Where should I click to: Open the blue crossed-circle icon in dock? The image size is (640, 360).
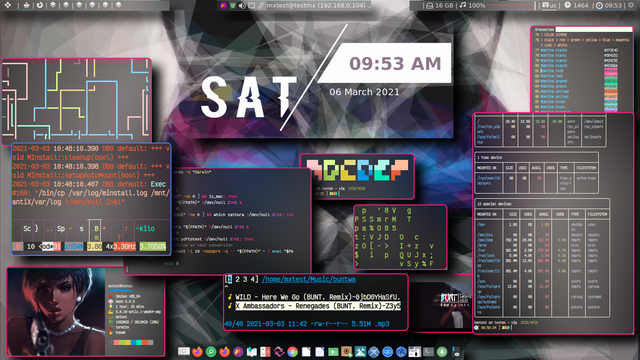pyautogui.click(x=374, y=352)
